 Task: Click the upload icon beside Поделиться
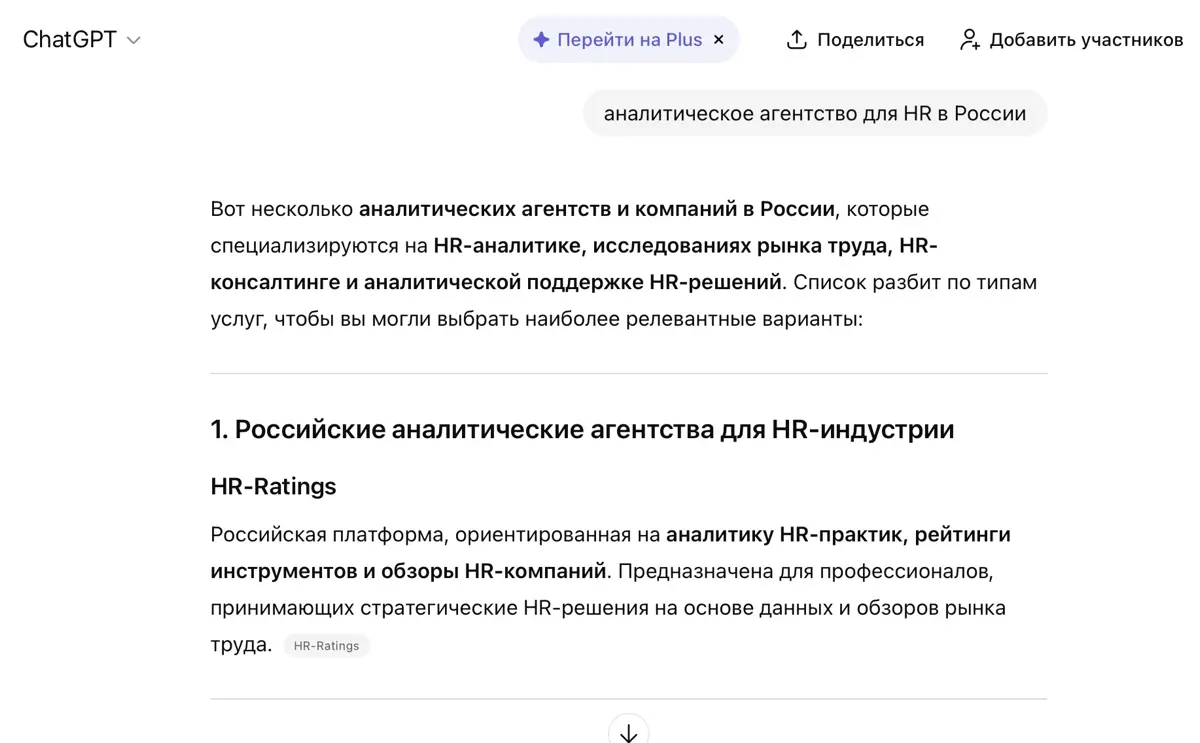point(795,38)
